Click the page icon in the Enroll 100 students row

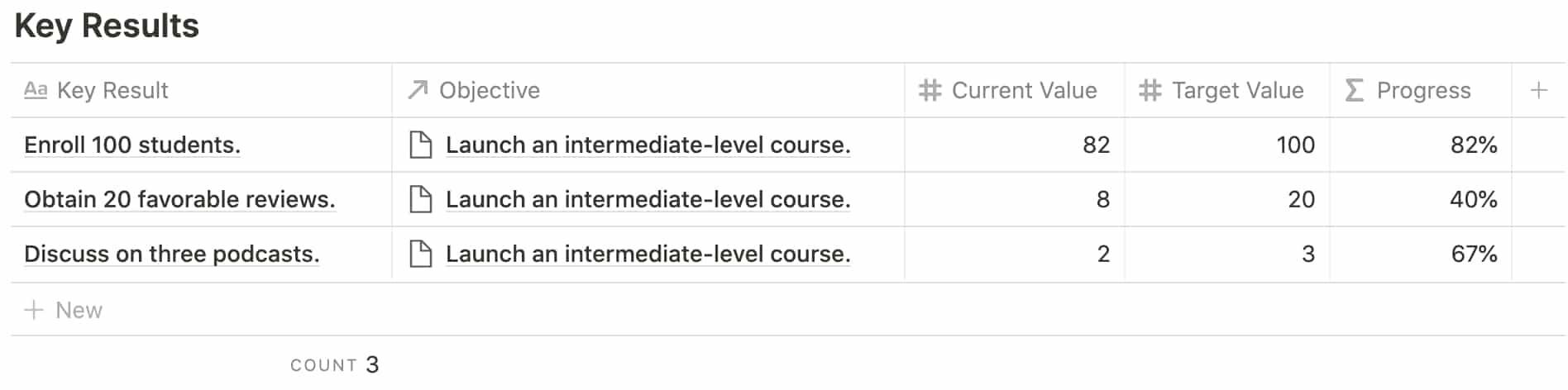tap(421, 145)
